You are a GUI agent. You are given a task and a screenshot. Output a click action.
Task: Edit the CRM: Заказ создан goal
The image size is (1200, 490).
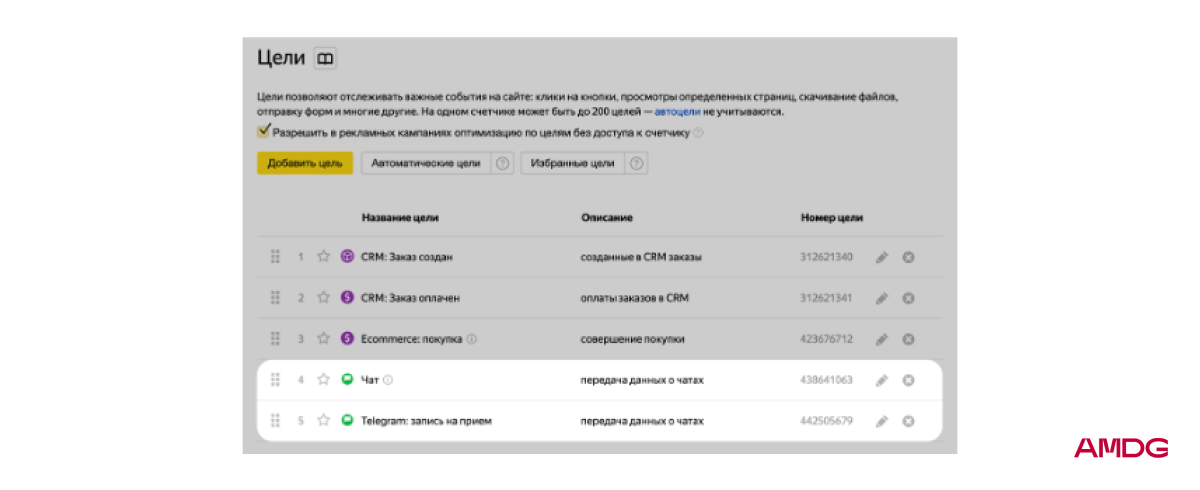click(881, 257)
